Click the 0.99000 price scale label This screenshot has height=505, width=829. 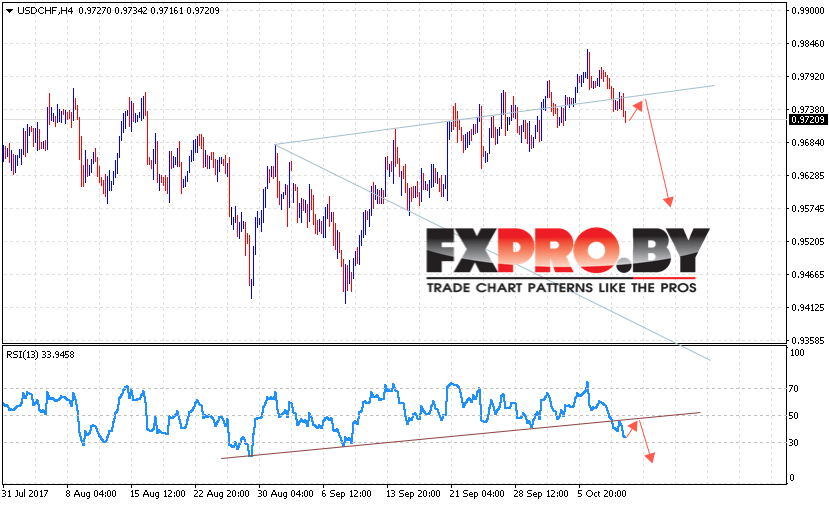(807, 11)
